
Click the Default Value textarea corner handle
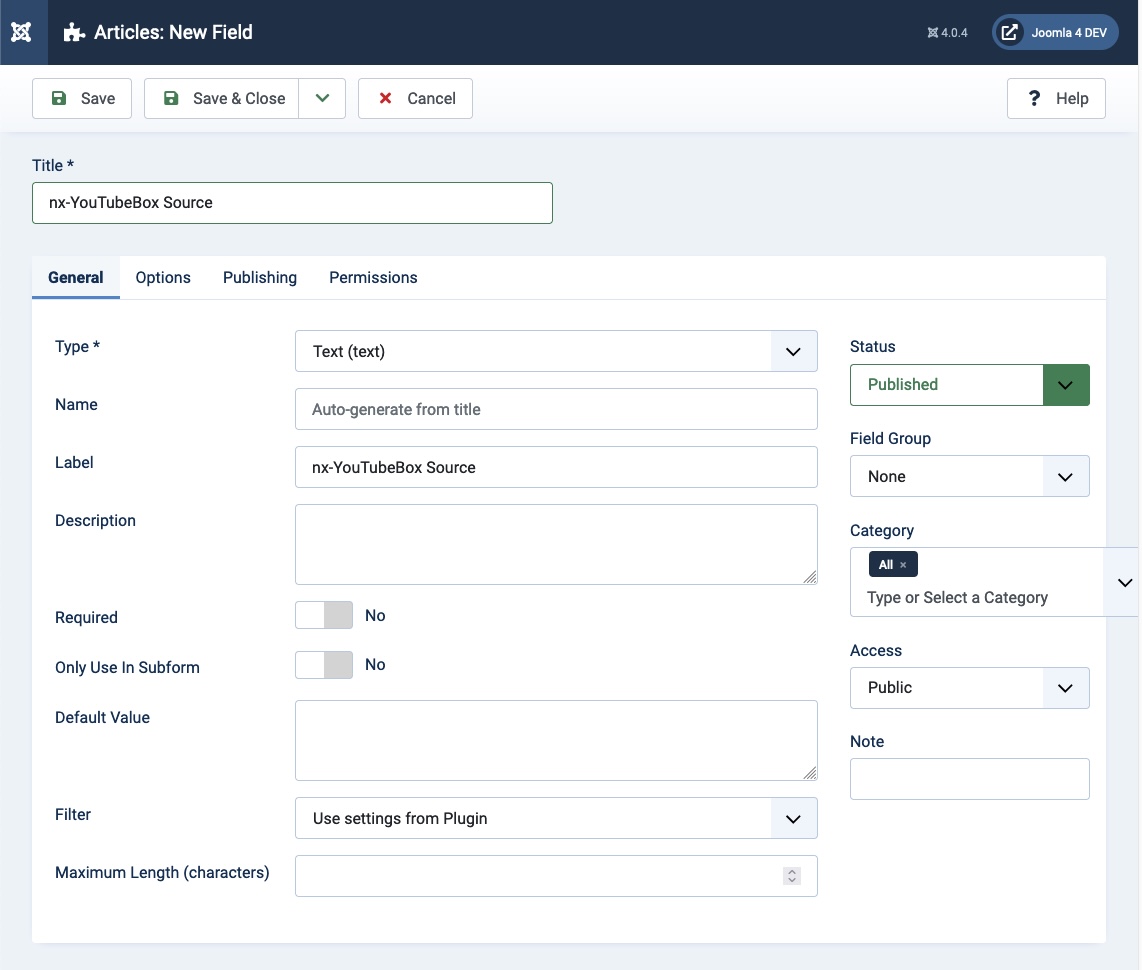809,773
